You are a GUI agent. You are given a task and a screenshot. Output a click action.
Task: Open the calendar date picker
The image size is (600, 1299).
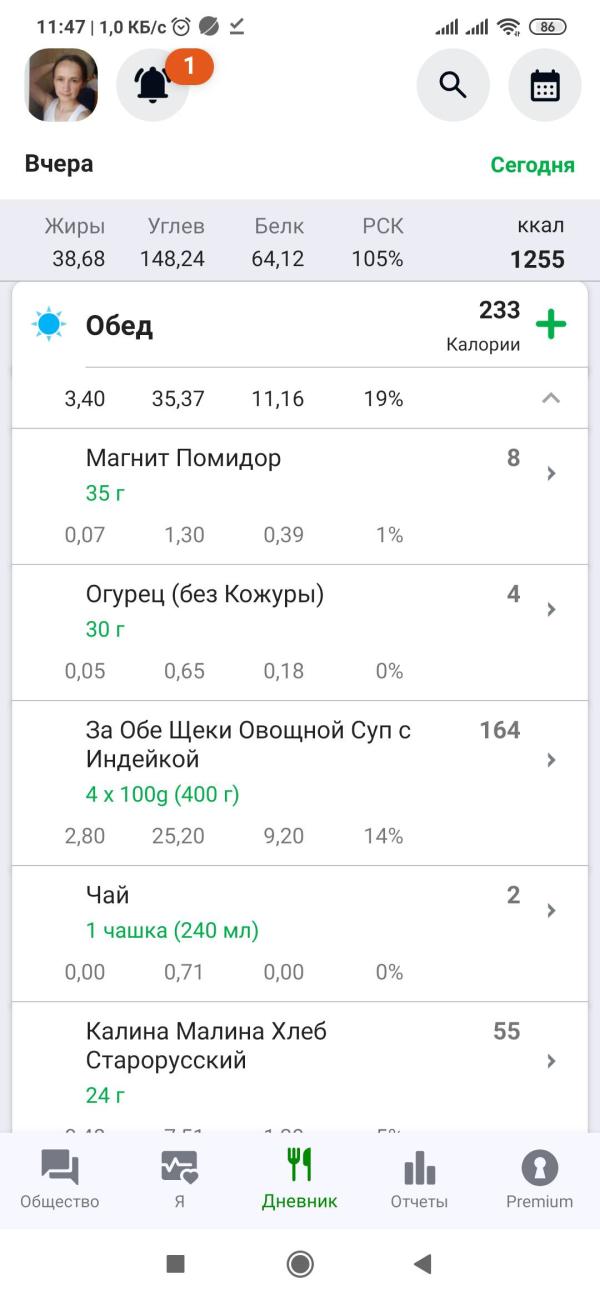pyautogui.click(x=545, y=85)
